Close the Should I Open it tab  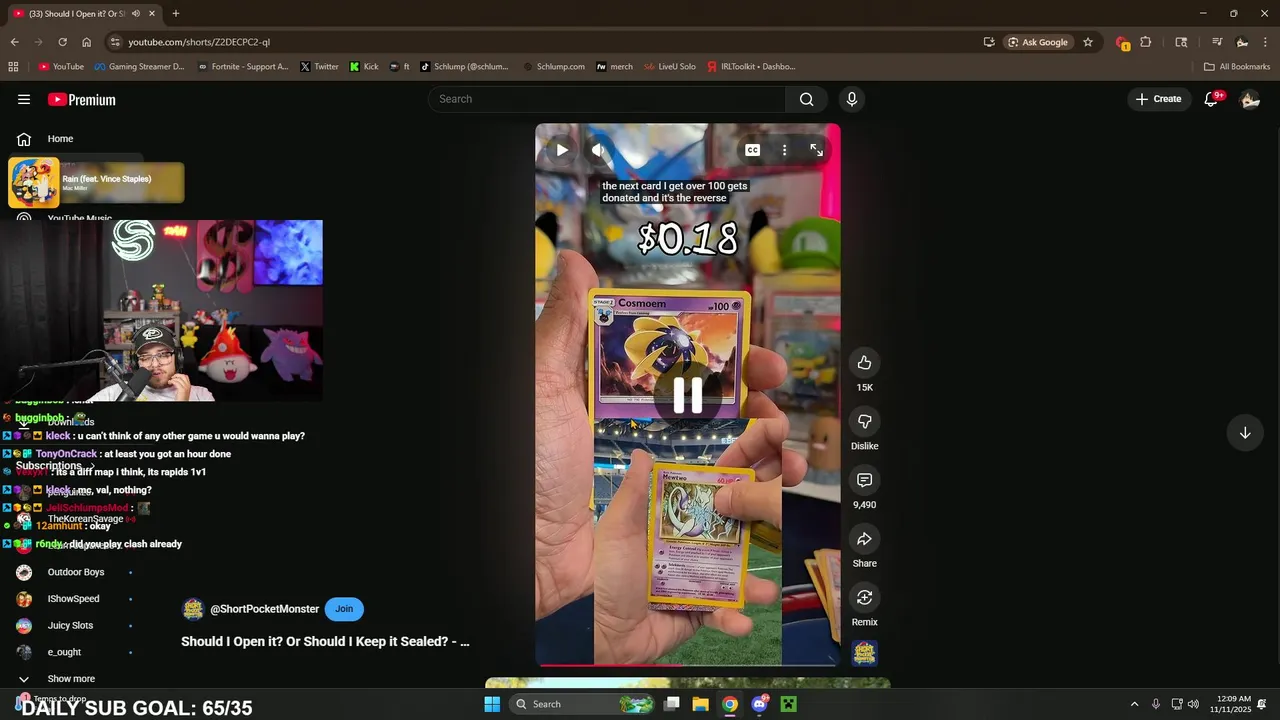[x=152, y=14]
